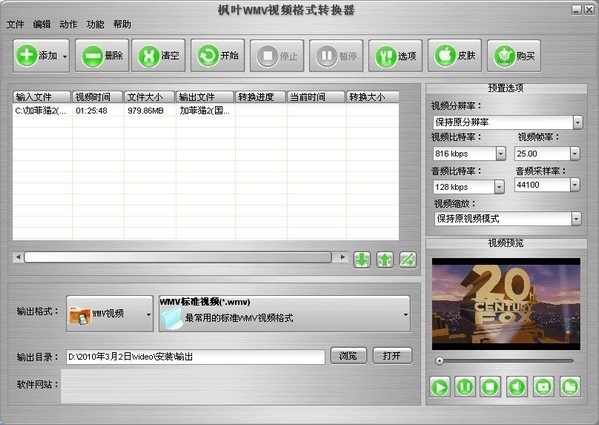The width and height of the screenshot is (599, 425).
Task: Expand the 视频分辨率 resolution dropdown
Action: tap(578, 123)
